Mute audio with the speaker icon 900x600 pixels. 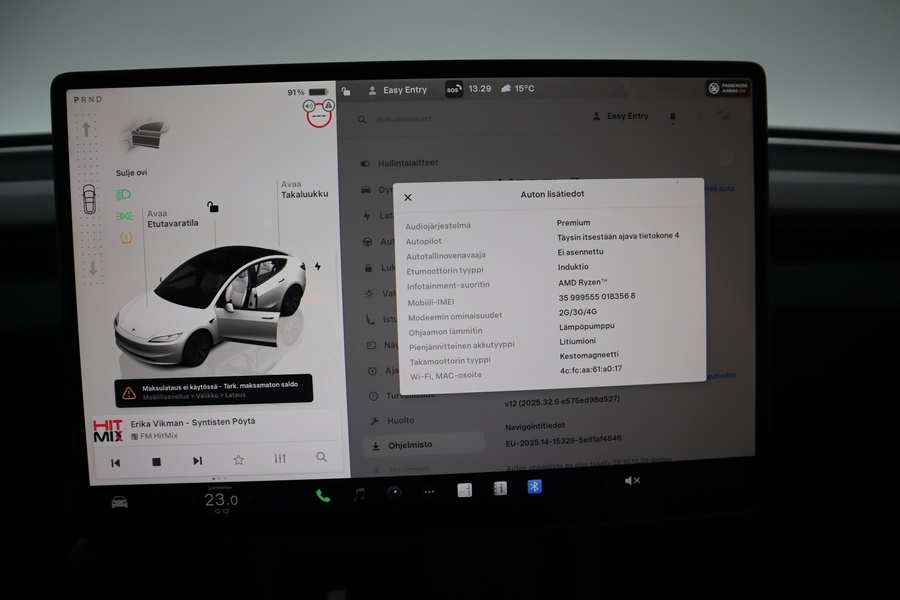pyautogui.click(x=632, y=483)
